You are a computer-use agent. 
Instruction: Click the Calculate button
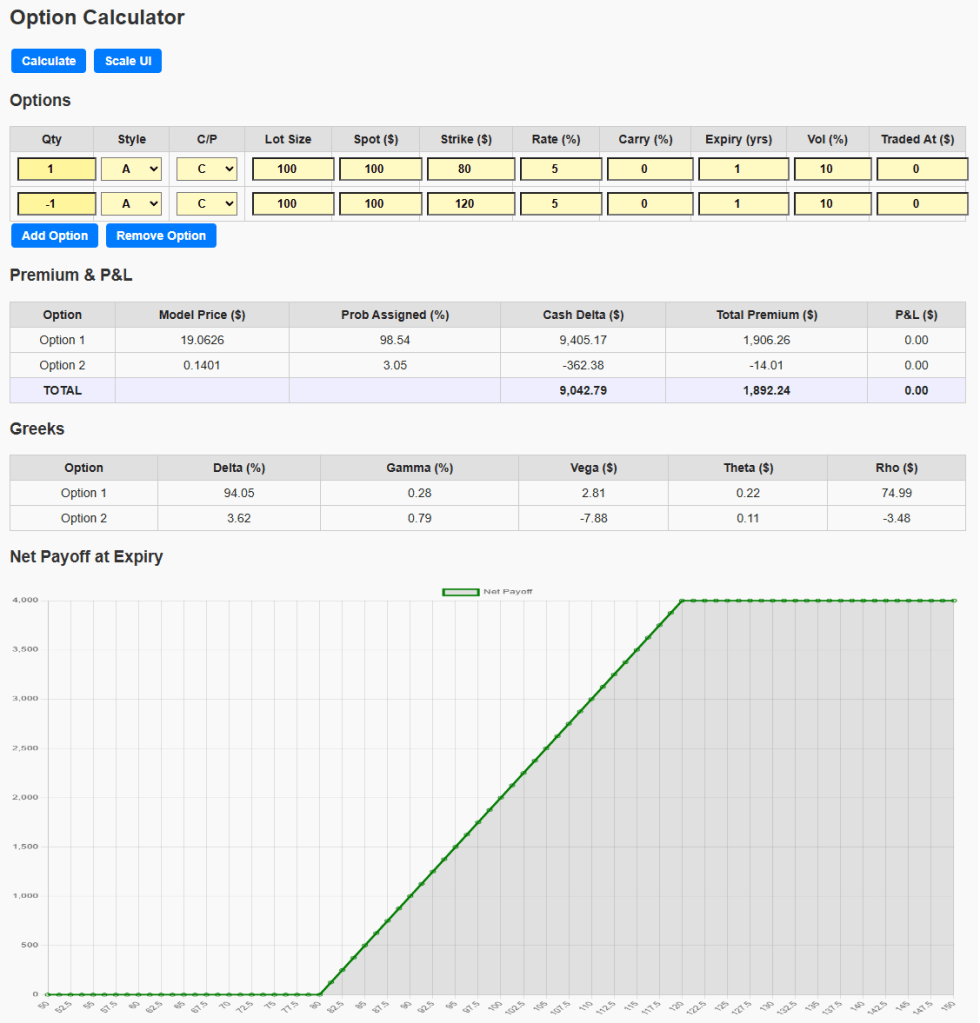tap(49, 61)
